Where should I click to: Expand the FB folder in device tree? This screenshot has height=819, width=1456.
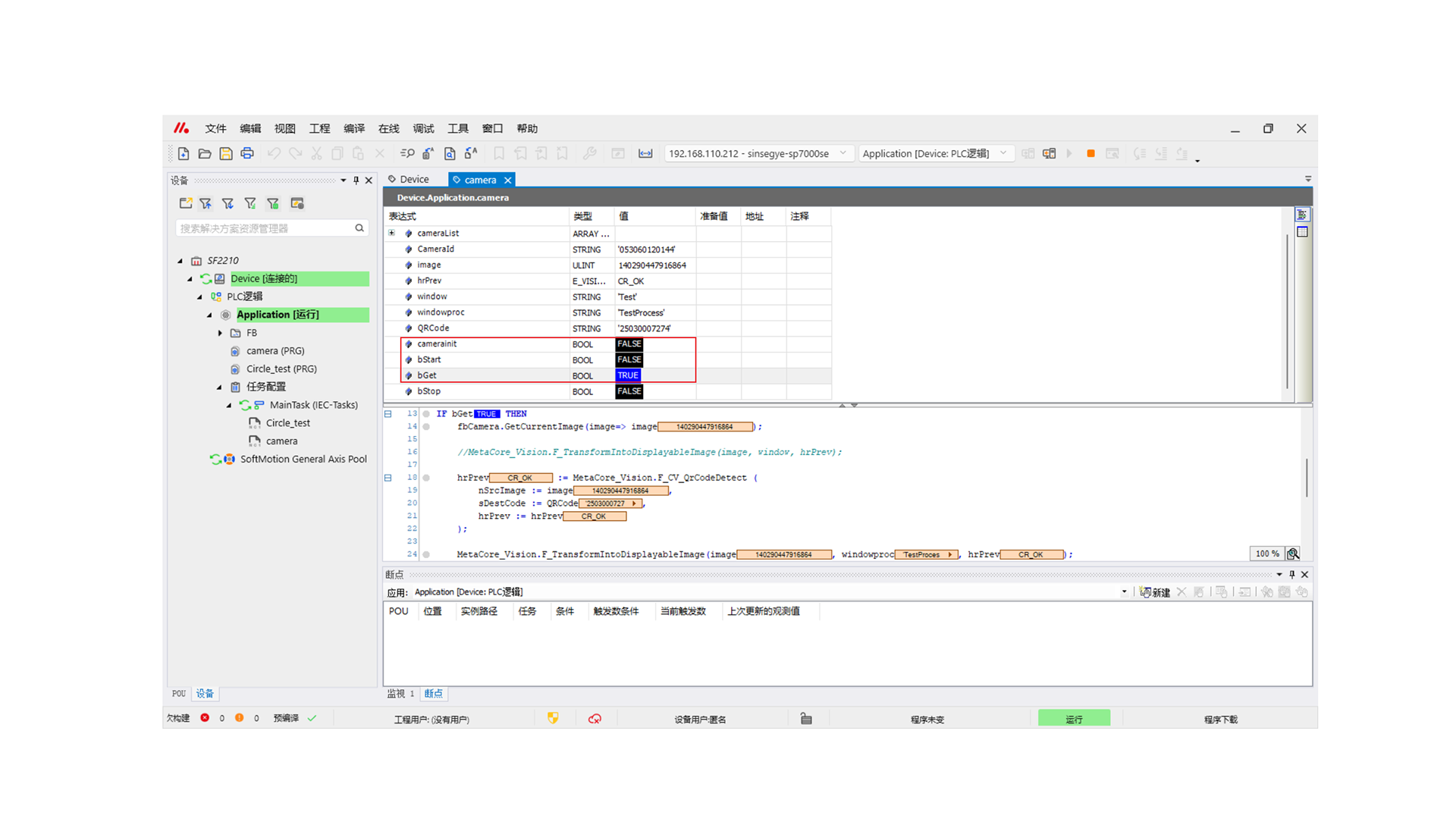click(x=221, y=333)
